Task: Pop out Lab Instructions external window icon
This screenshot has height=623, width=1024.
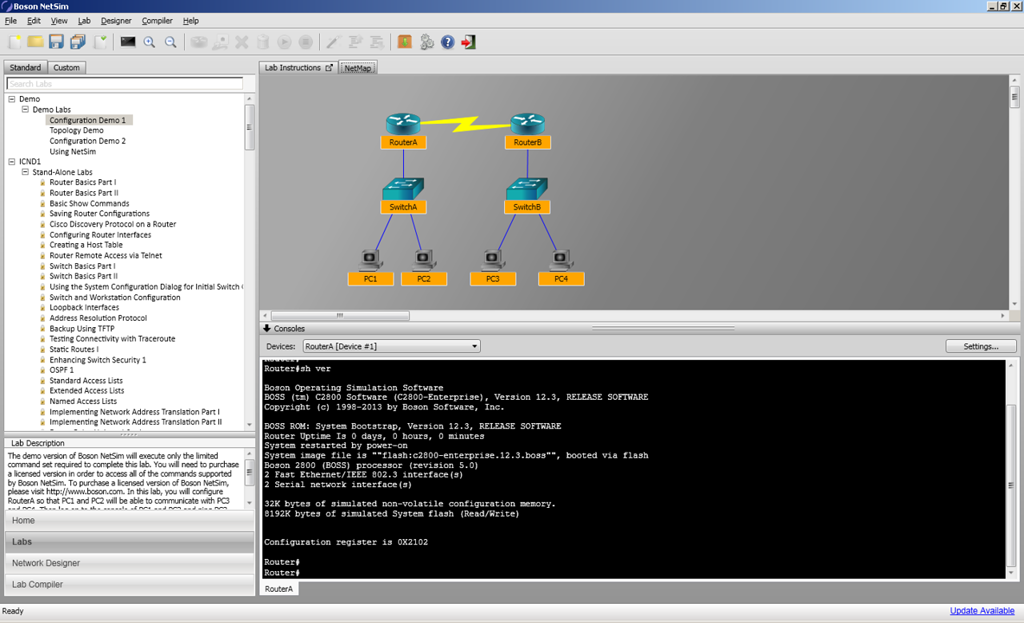Action: pos(329,68)
